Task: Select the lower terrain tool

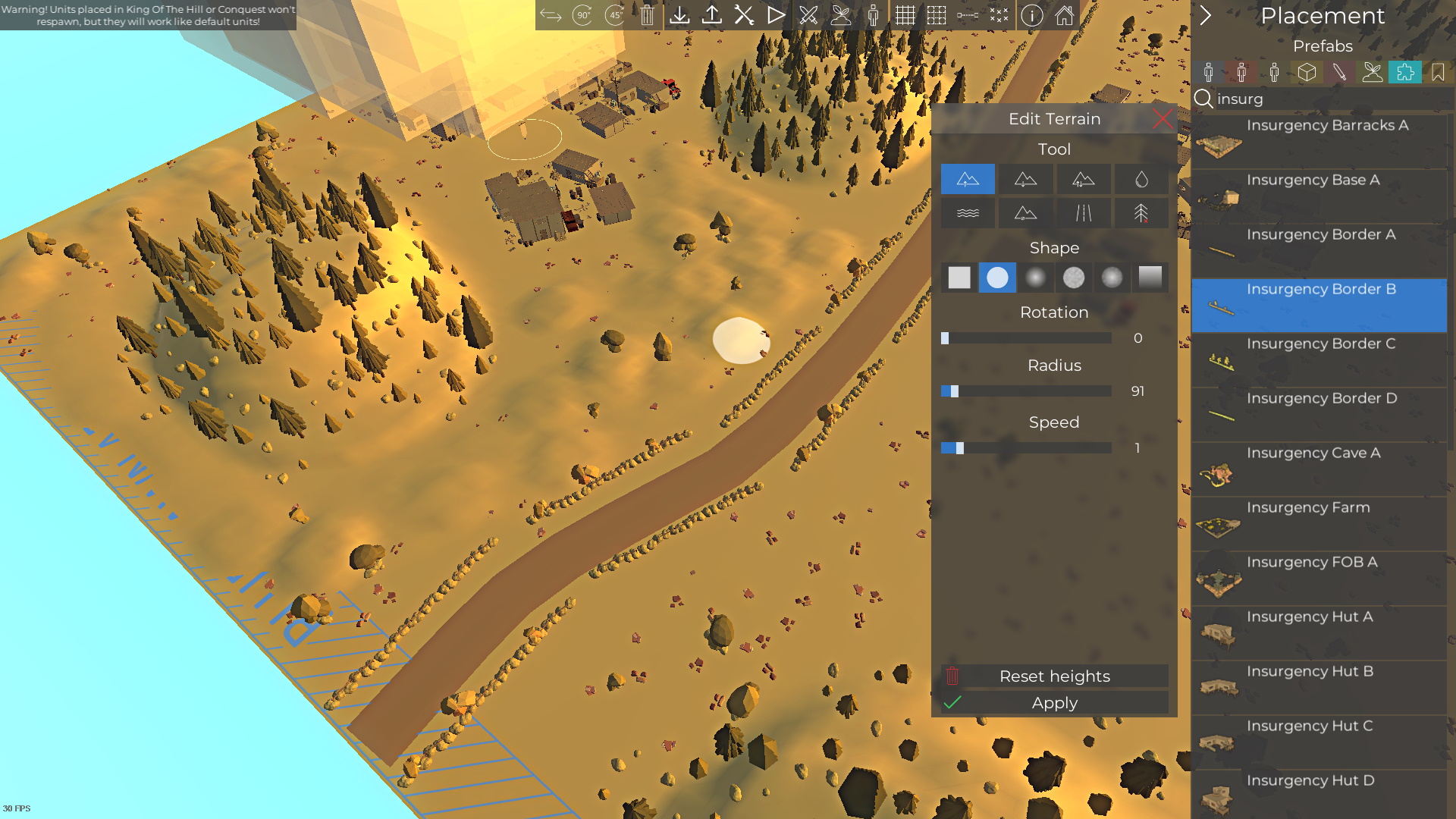Action: 1025,180
